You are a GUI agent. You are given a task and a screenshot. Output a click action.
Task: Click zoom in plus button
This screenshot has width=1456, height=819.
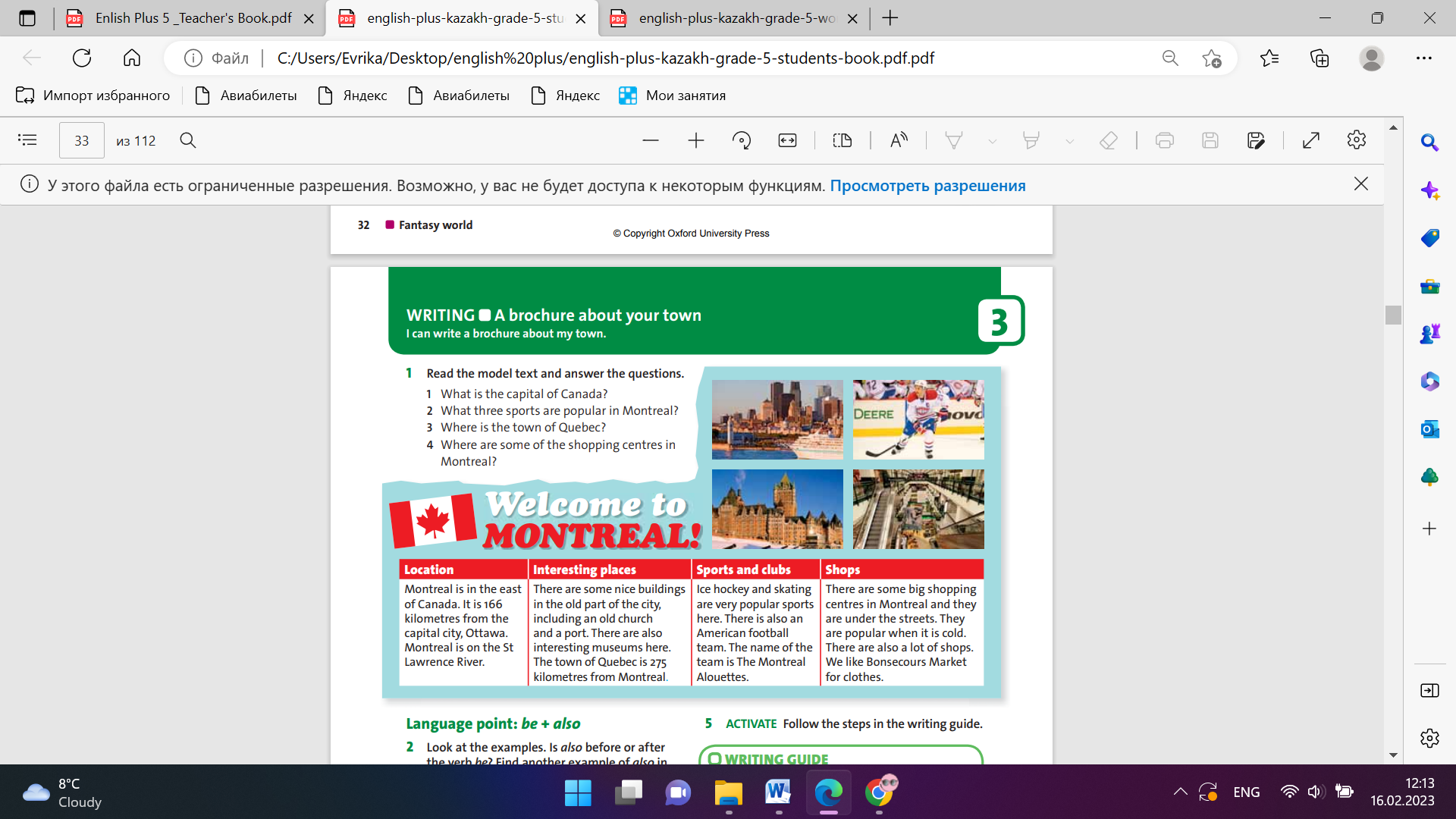pyautogui.click(x=695, y=140)
